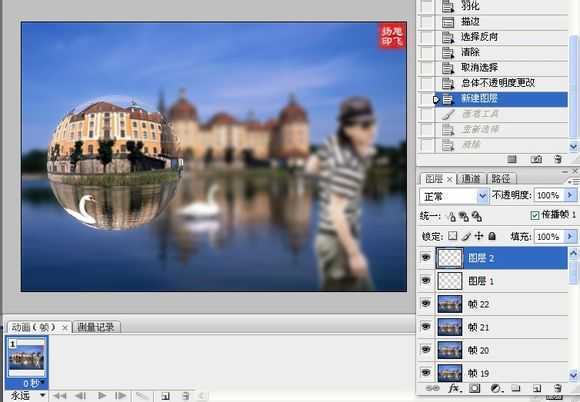
Task: Toggle visibility of layer 帧 20
Action: click(426, 349)
